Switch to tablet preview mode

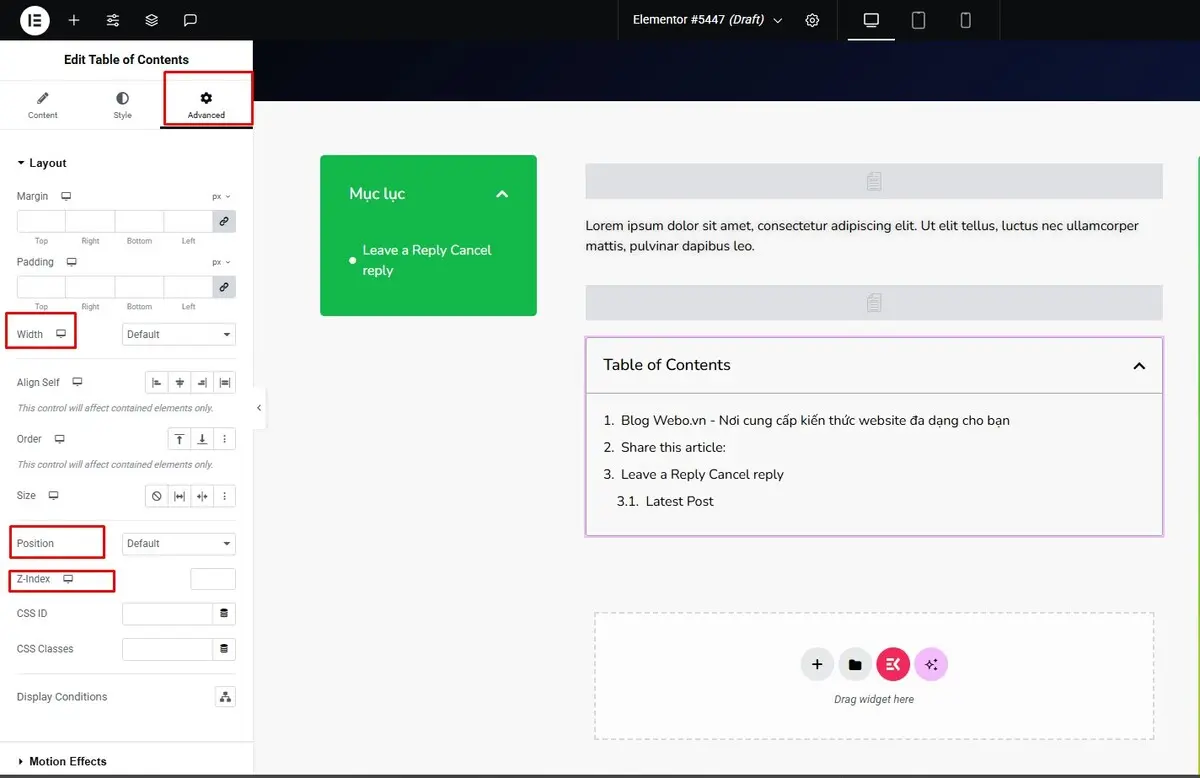click(x=918, y=20)
